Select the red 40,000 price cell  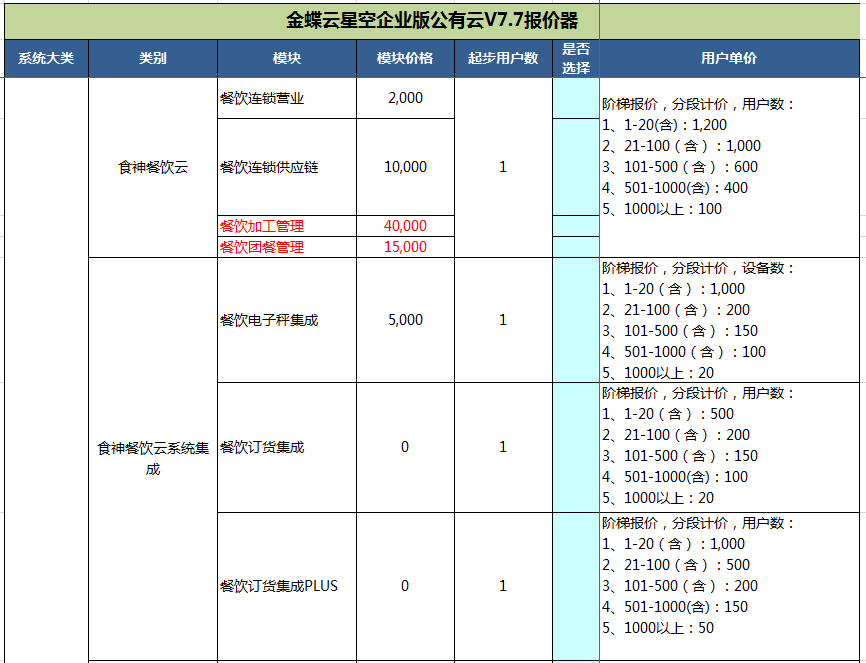click(x=405, y=226)
